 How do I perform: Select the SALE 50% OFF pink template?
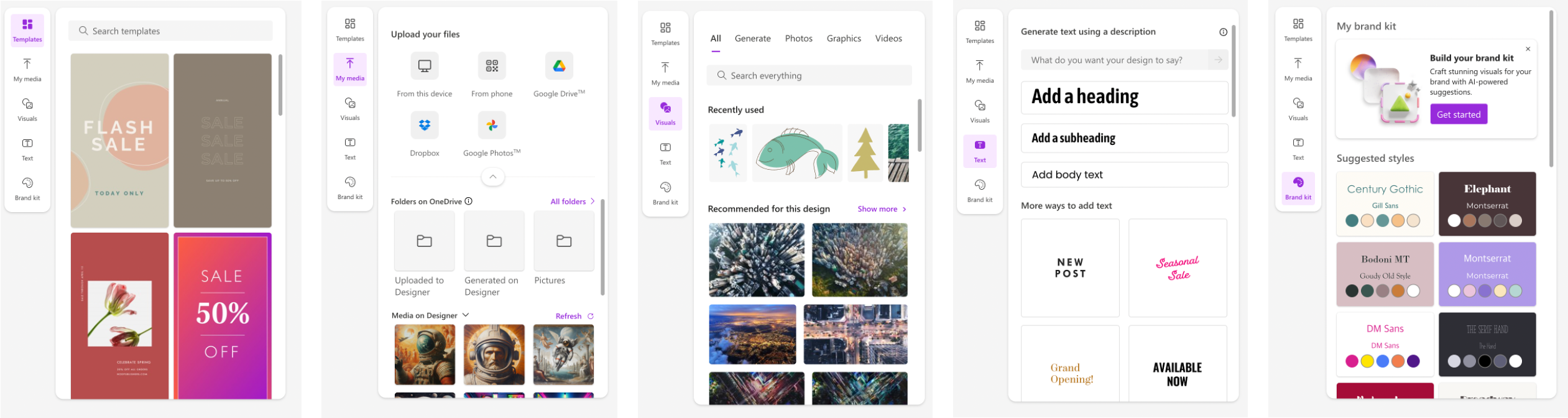coord(223,316)
